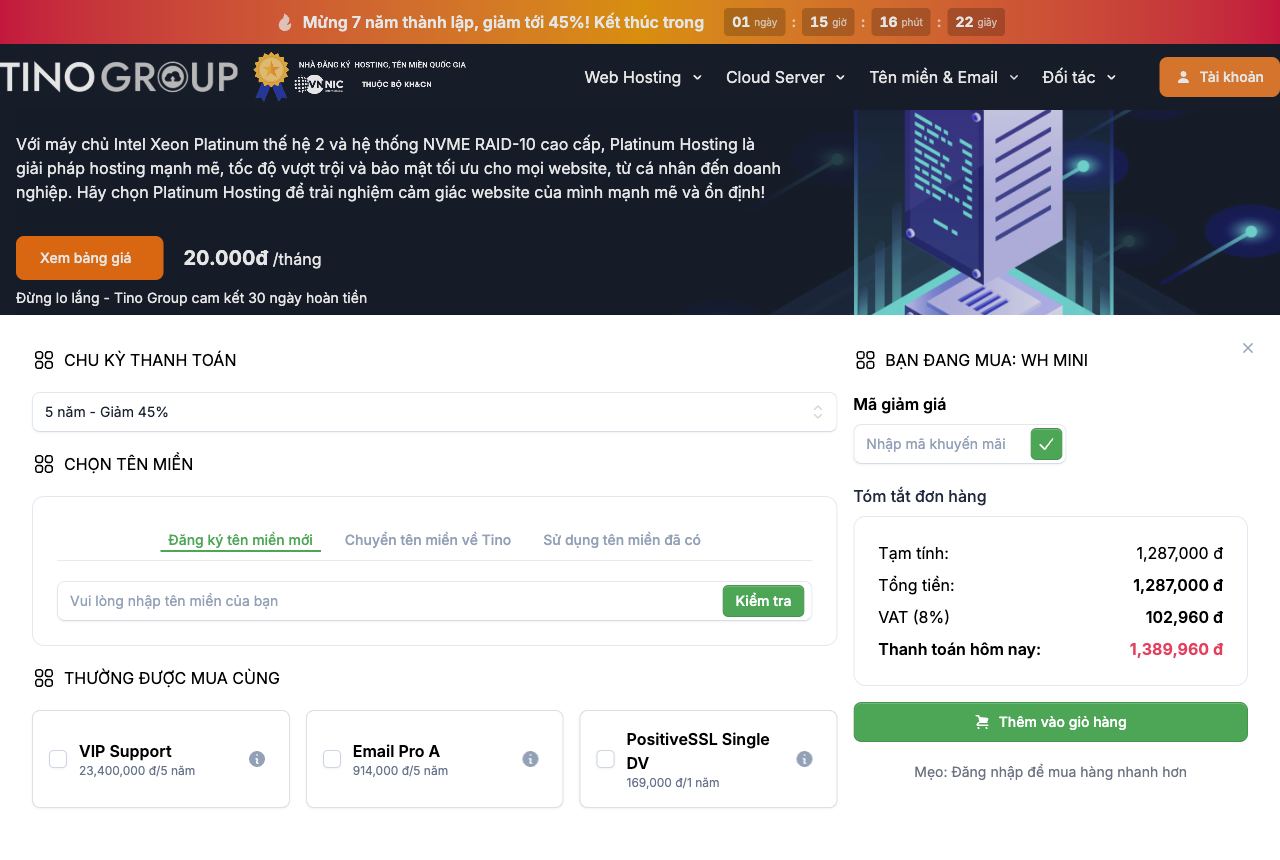Click the 'Tổng tiền:' label
Image resolution: width=1280 pixels, height=860 pixels.
tap(916, 585)
